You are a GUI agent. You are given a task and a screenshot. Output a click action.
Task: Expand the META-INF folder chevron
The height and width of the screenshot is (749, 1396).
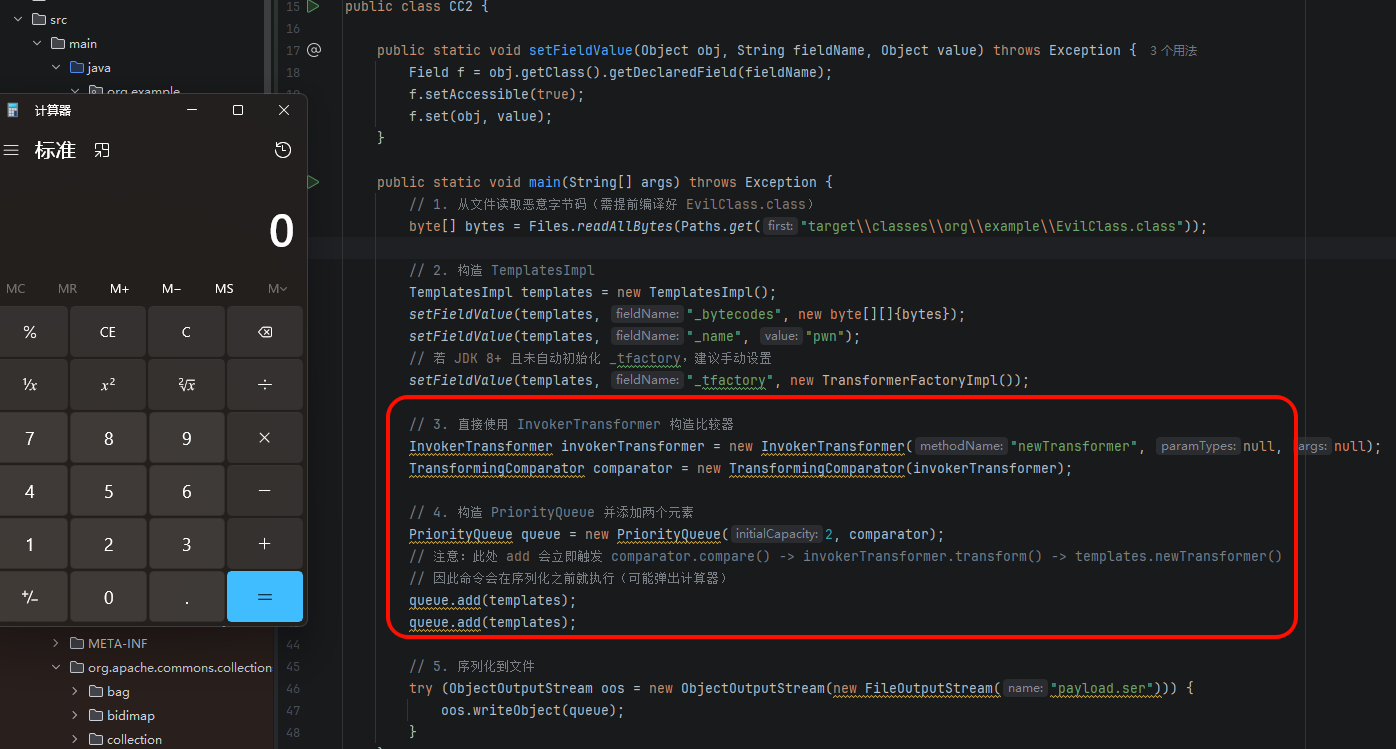pos(56,643)
